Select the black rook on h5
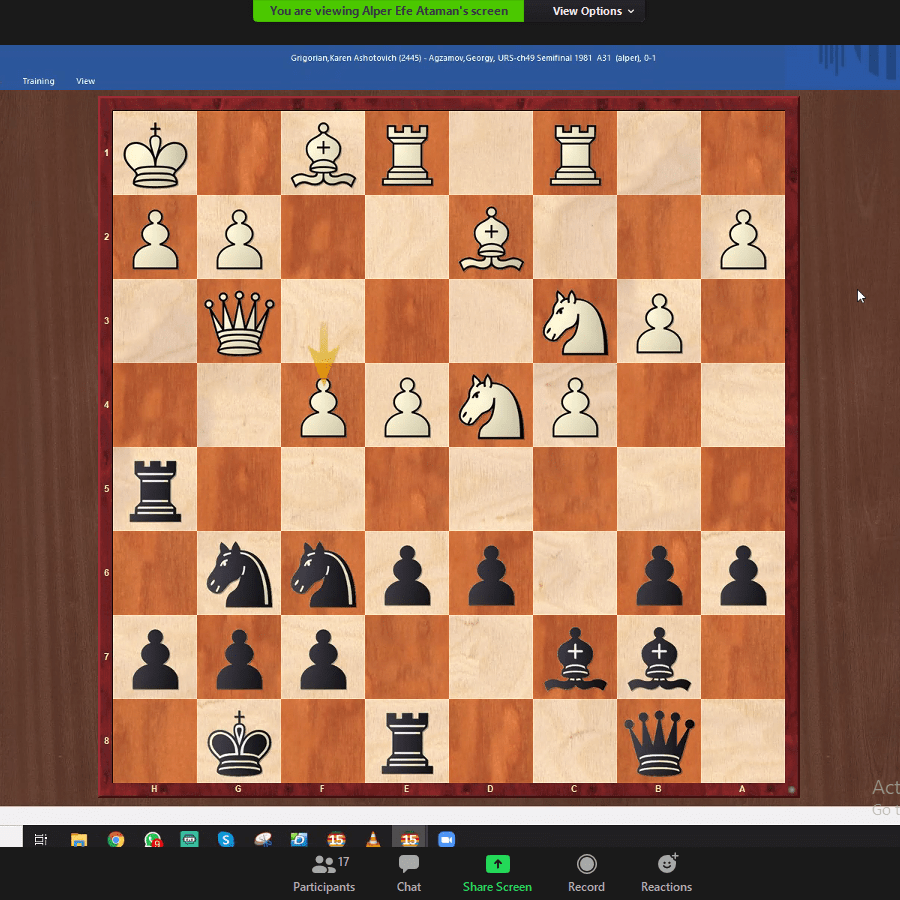 [x=155, y=490]
